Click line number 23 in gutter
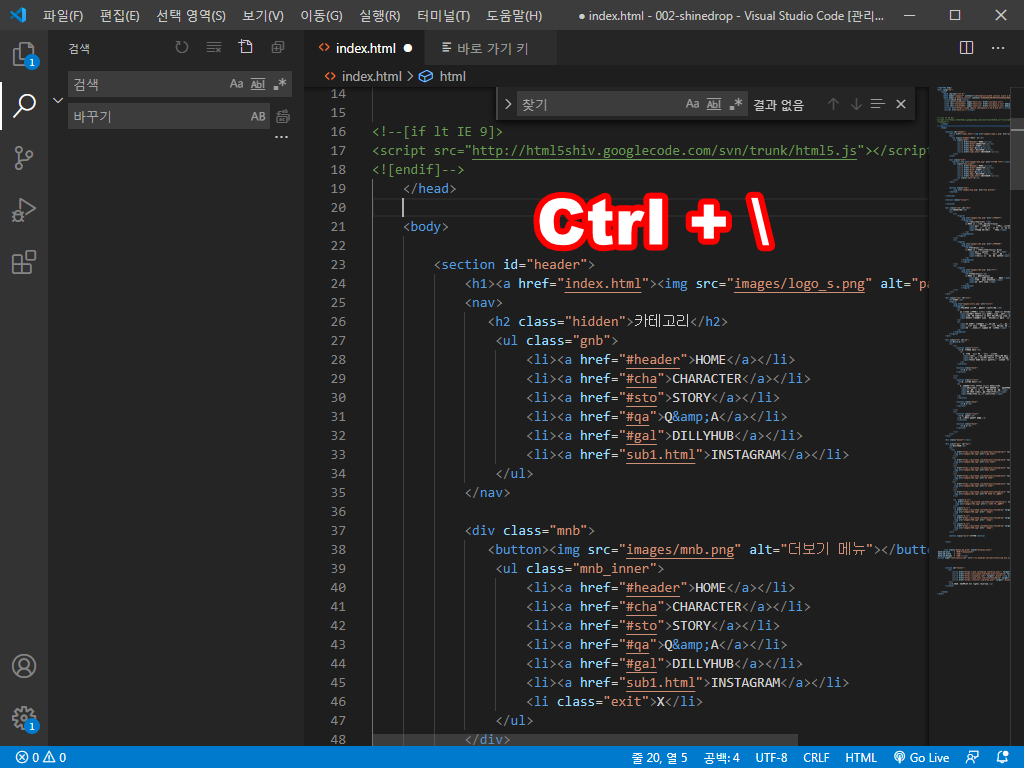This screenshot has width=1024, height=768. click(338, 264)
